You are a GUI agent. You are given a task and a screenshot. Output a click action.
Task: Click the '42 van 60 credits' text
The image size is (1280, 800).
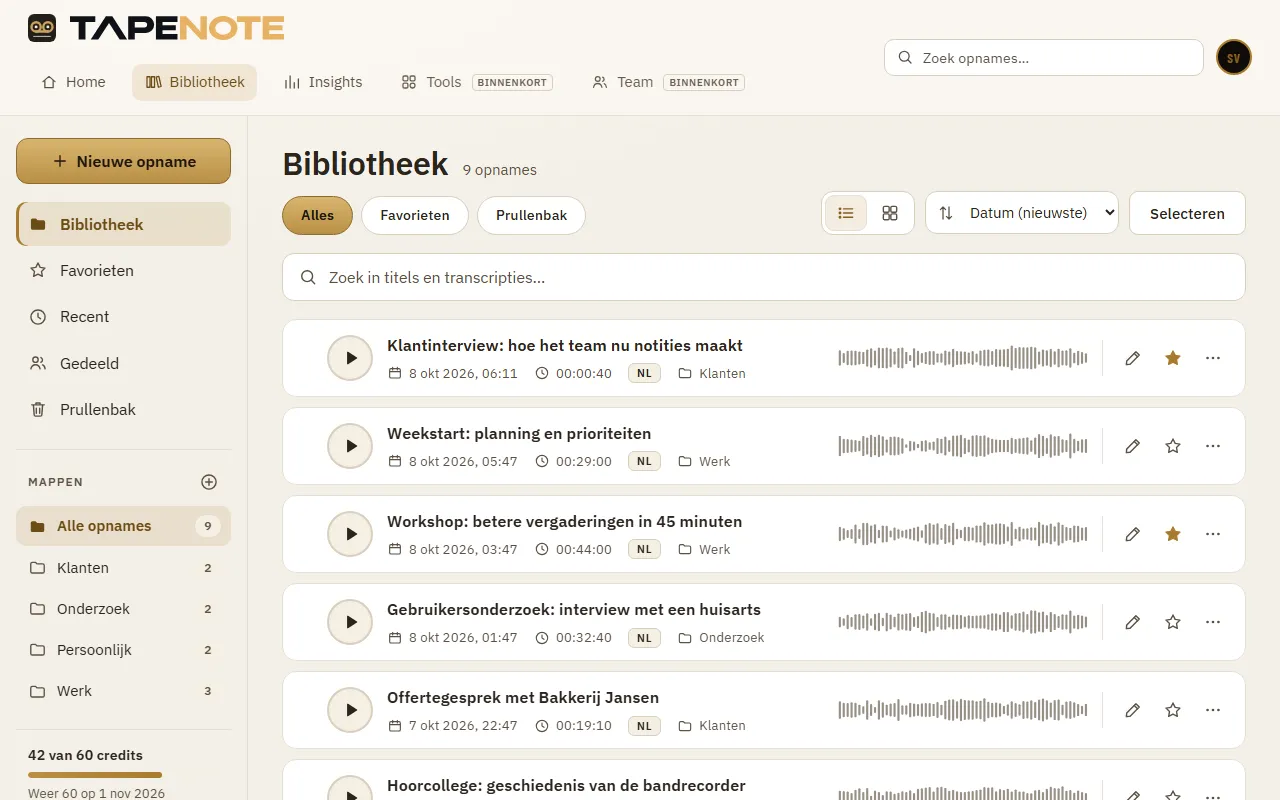[x=85, y=755]
